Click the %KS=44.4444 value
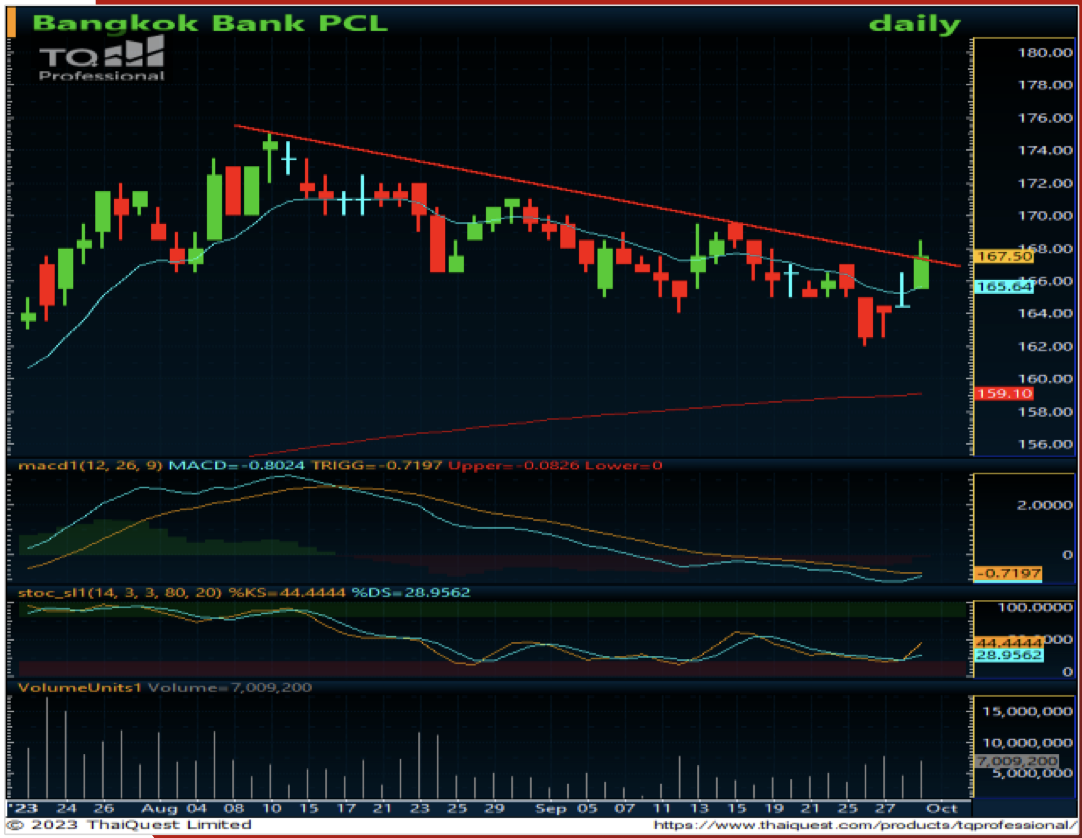 click(x=286, y=592)
